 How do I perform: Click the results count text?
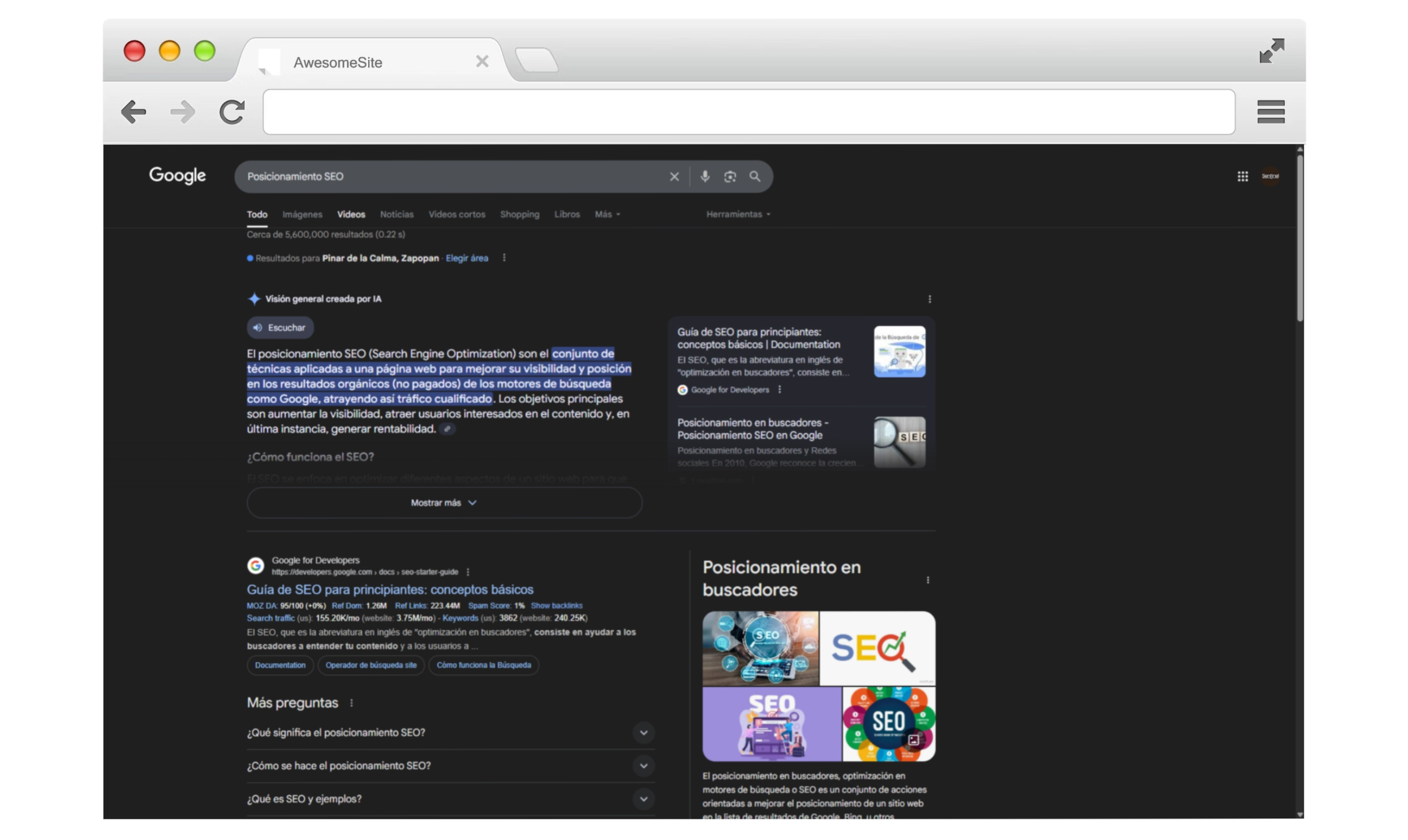click(325, 234)
